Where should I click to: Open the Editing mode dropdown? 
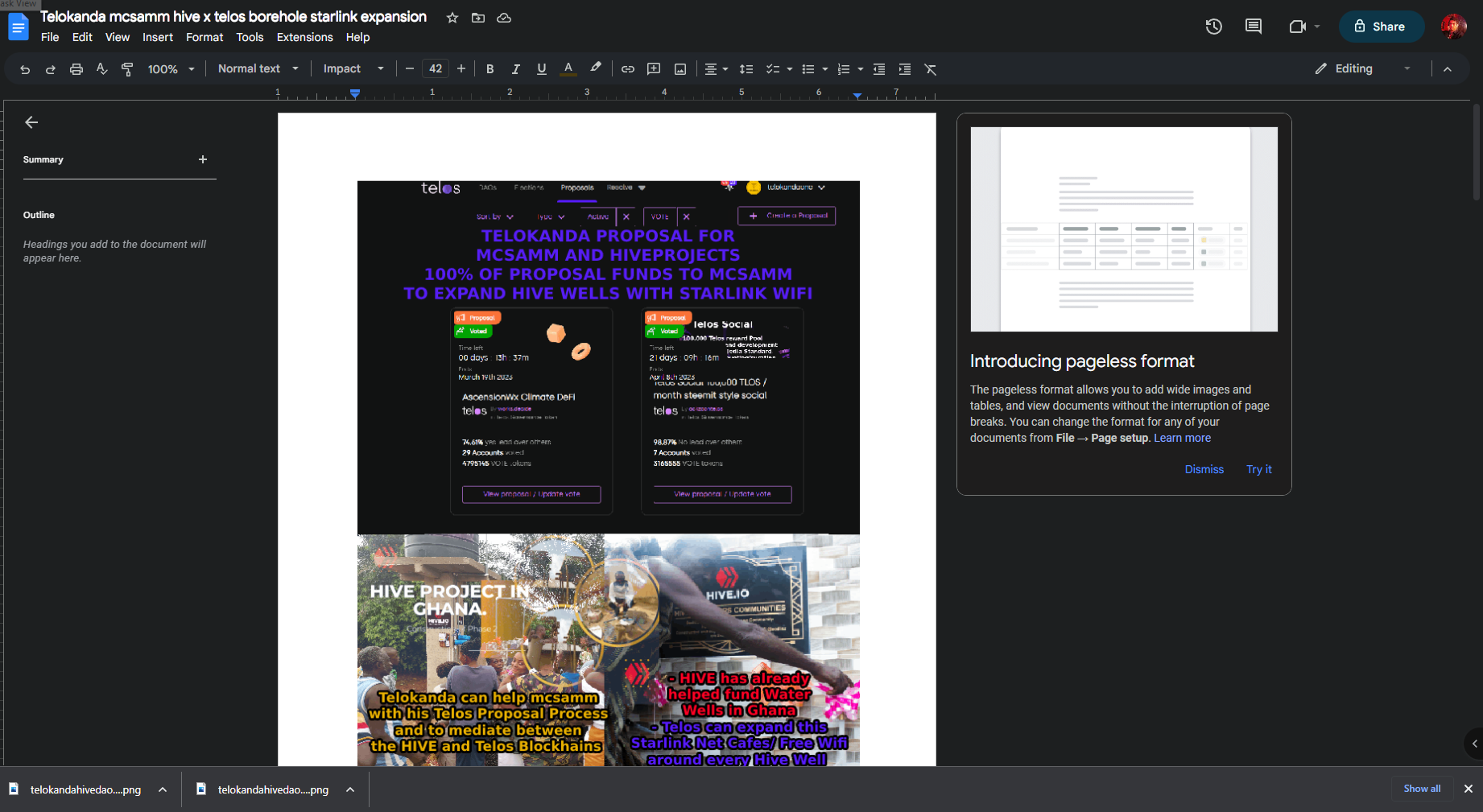(1363, 69)
